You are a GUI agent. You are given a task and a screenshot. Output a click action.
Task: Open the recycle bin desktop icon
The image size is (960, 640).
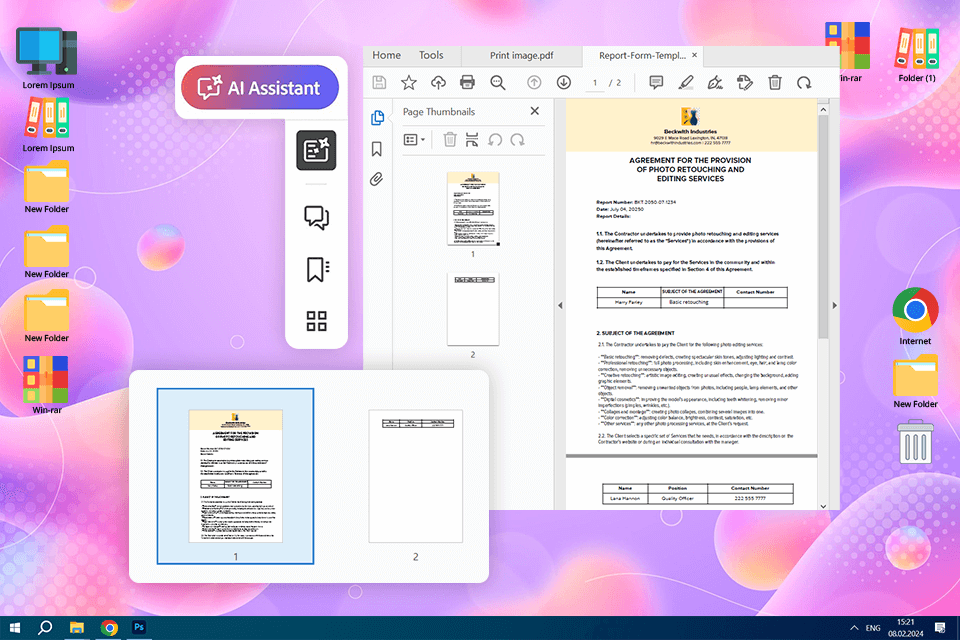[915, 441]
